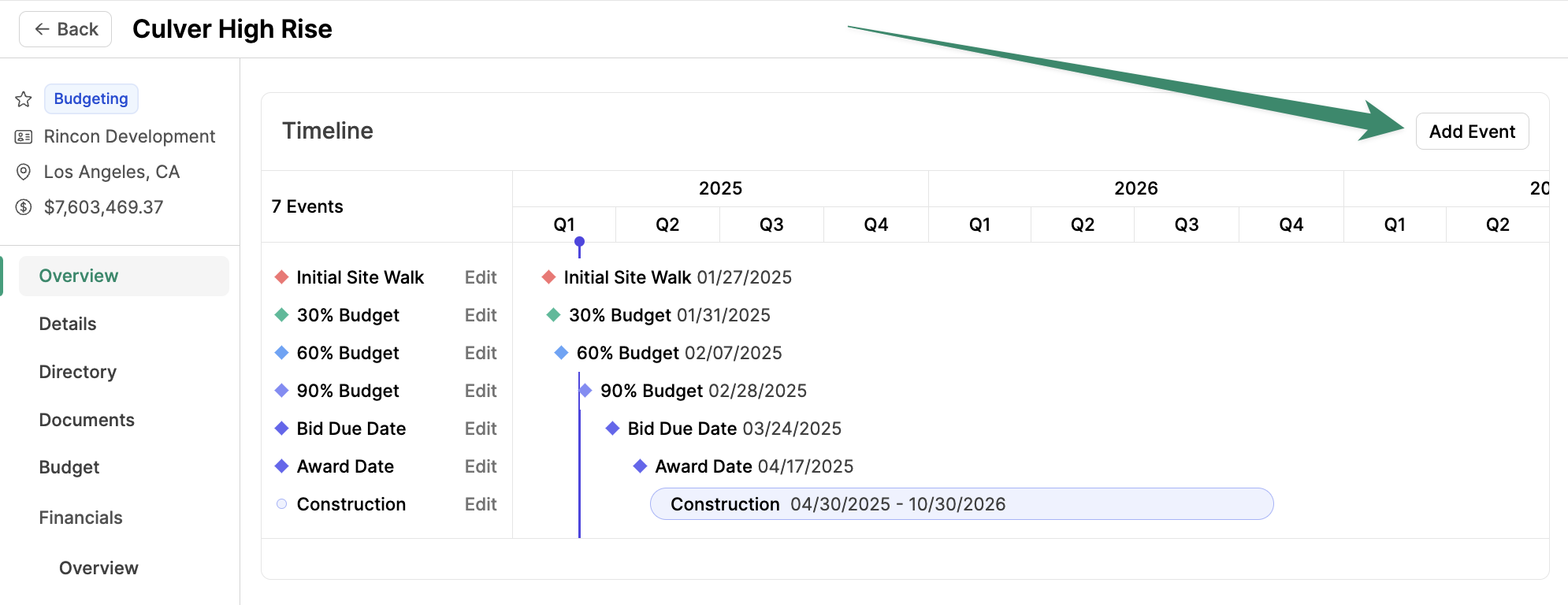Screen dimensions: 1568x605
Task: Open the Budget sidebar section
Action: (69, 467)
